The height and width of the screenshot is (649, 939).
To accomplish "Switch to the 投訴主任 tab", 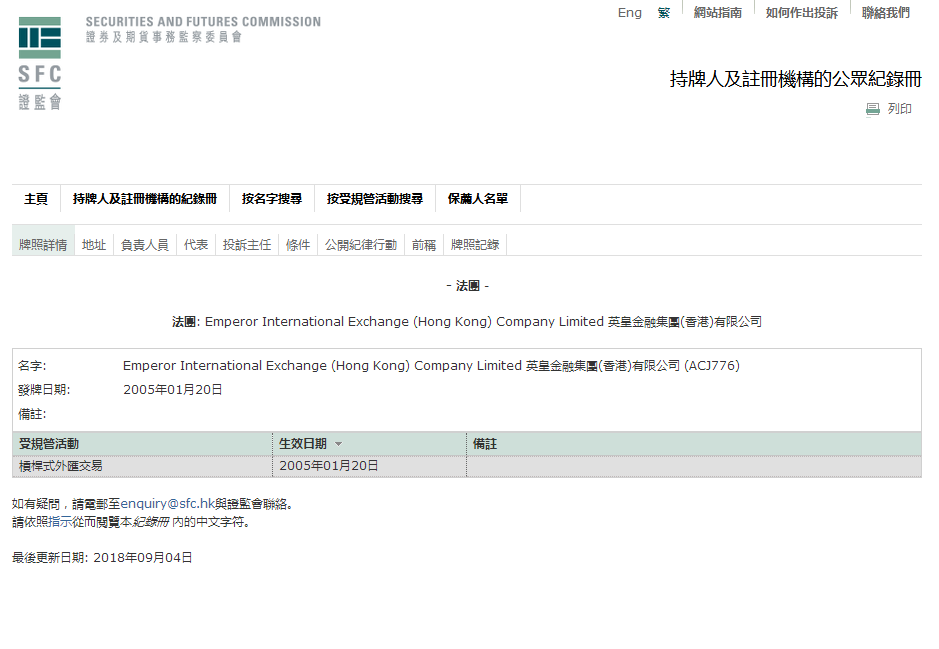I will [x=247, y=244].
